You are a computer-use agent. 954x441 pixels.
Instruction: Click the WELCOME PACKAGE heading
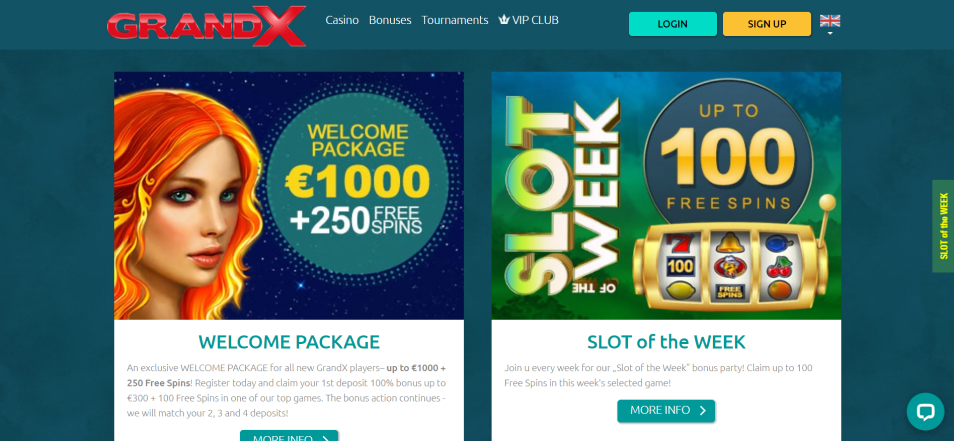point(289,342)
